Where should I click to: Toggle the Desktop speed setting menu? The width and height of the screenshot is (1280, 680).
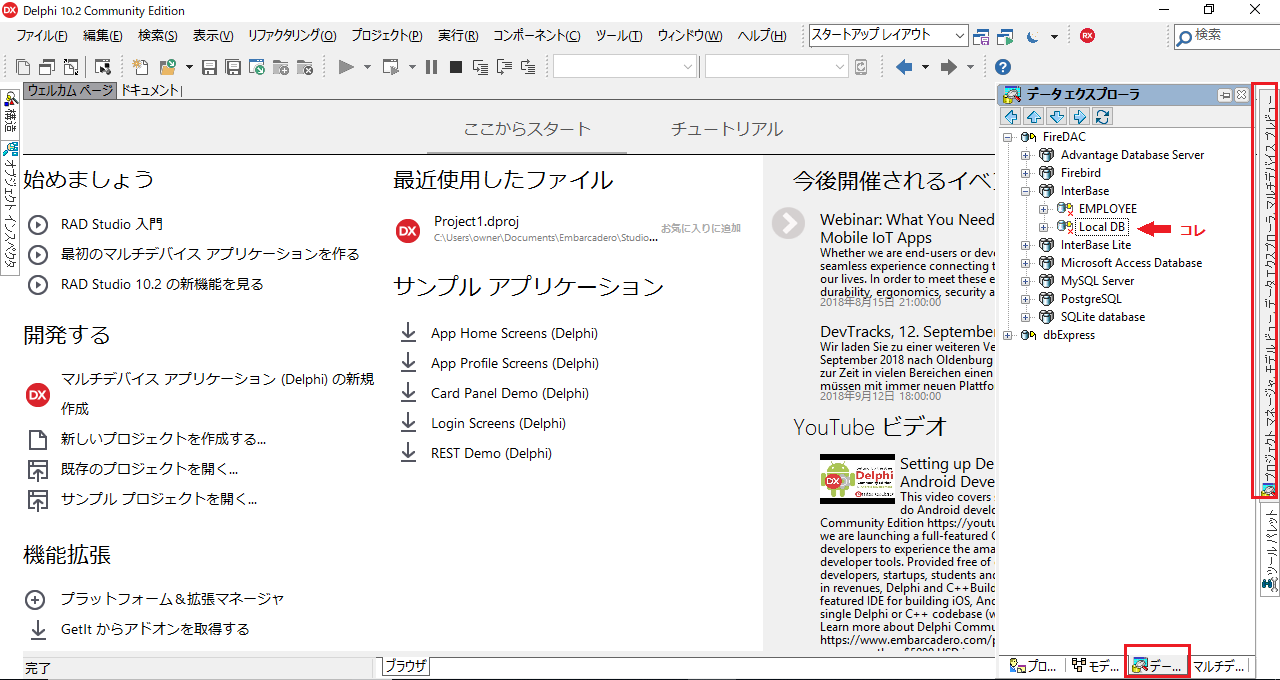click(x=1054, y=36)
